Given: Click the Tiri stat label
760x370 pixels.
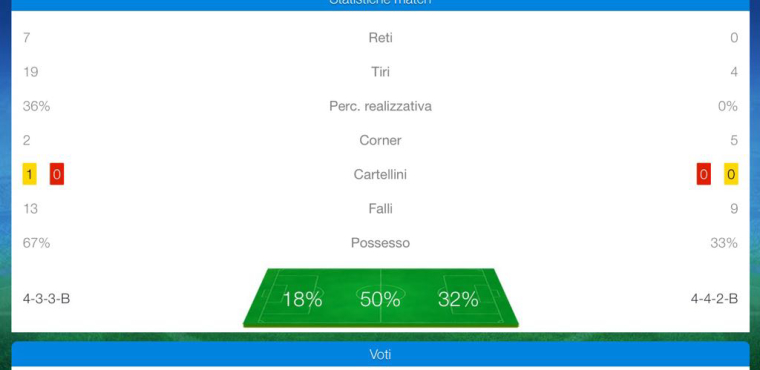Looking at the screenshot, I should click(x=380, y=72).
